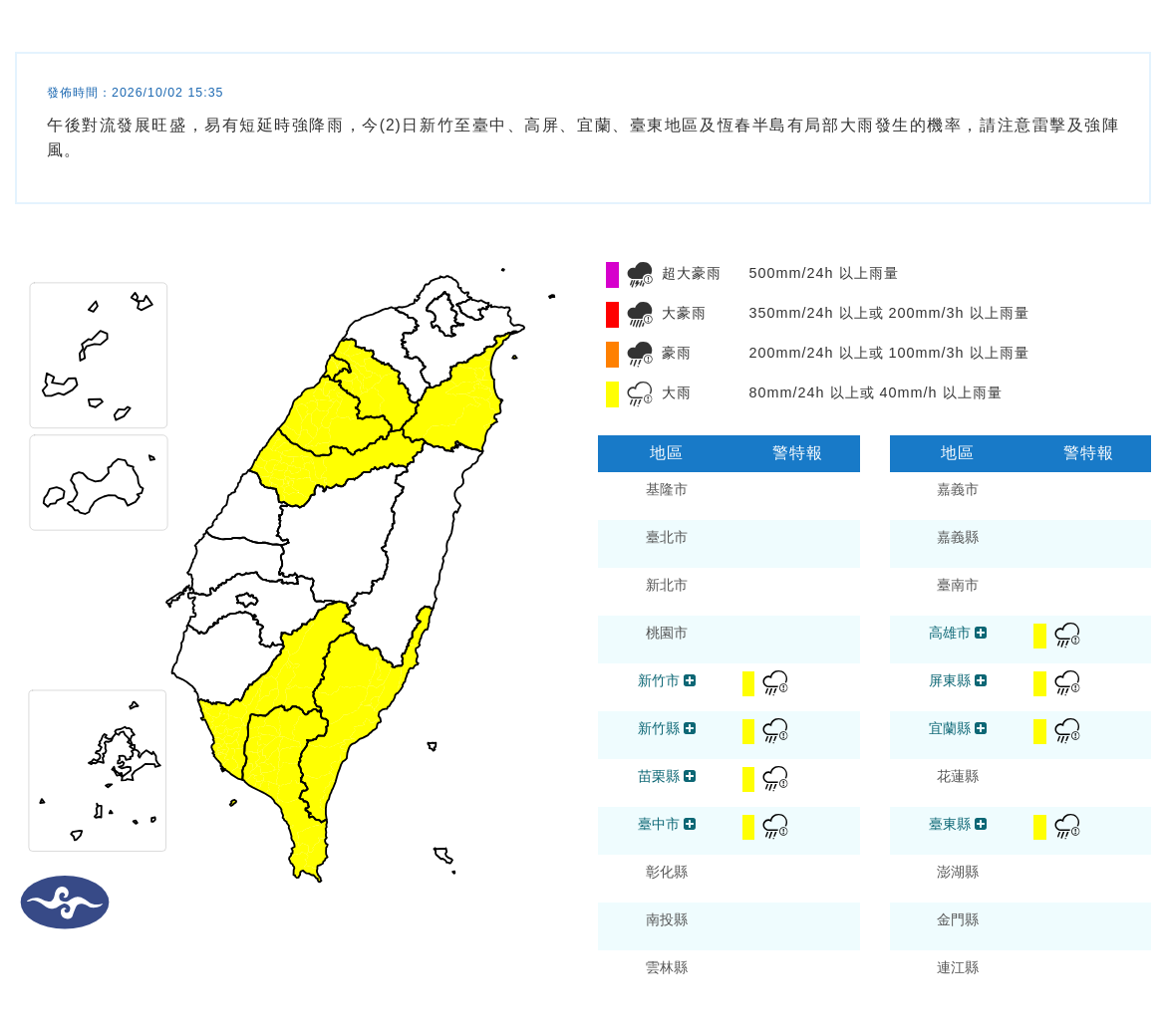Select the 基隆市 table row

[729, 496]
